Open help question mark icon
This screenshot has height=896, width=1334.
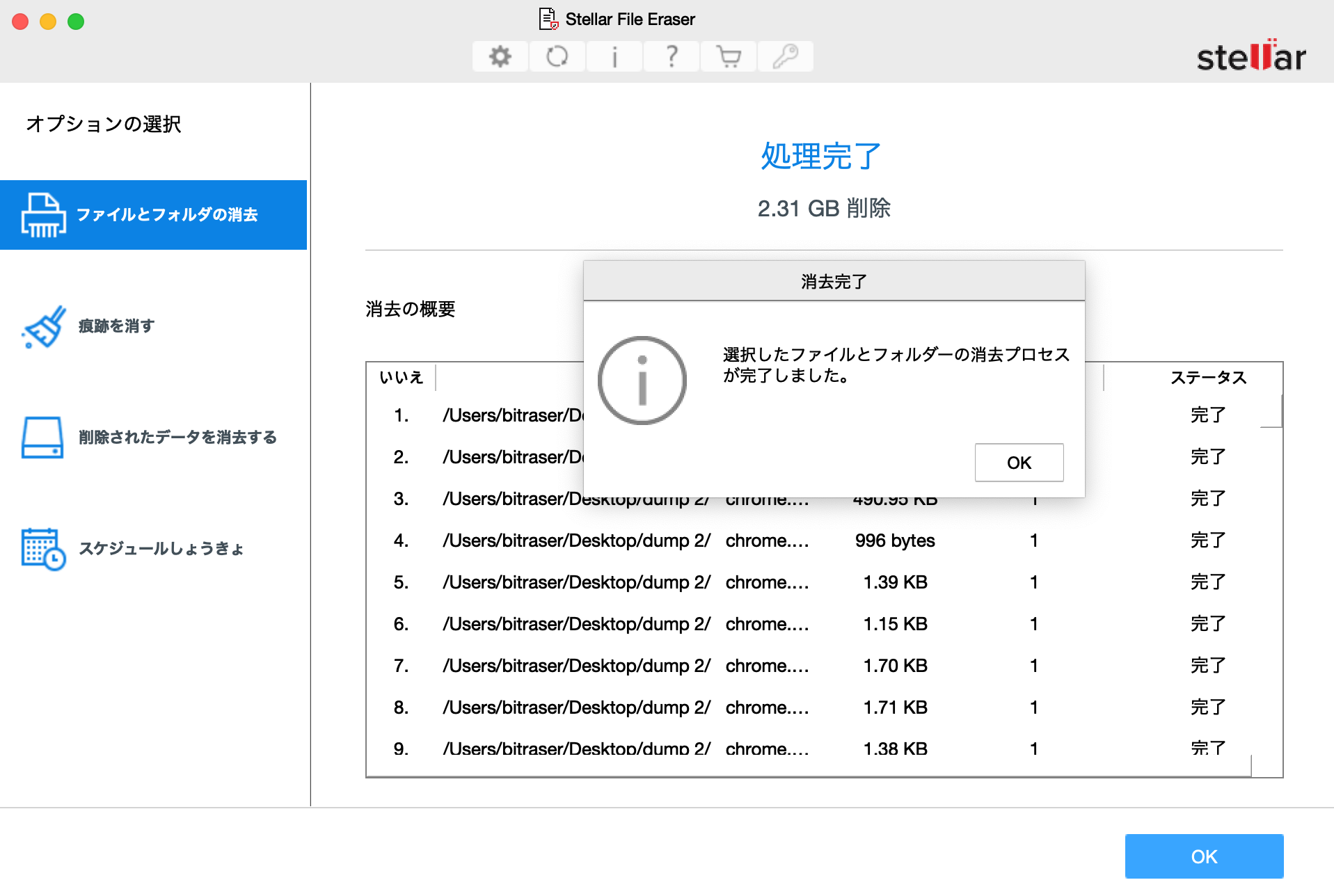[671, 56]
